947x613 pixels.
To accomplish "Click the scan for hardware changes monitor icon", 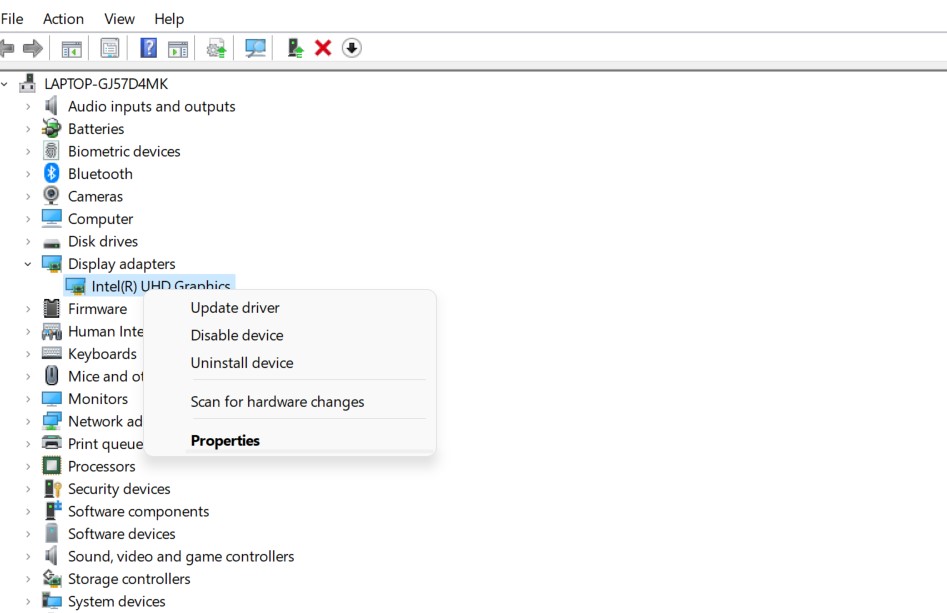I will [x=256, y=48].
